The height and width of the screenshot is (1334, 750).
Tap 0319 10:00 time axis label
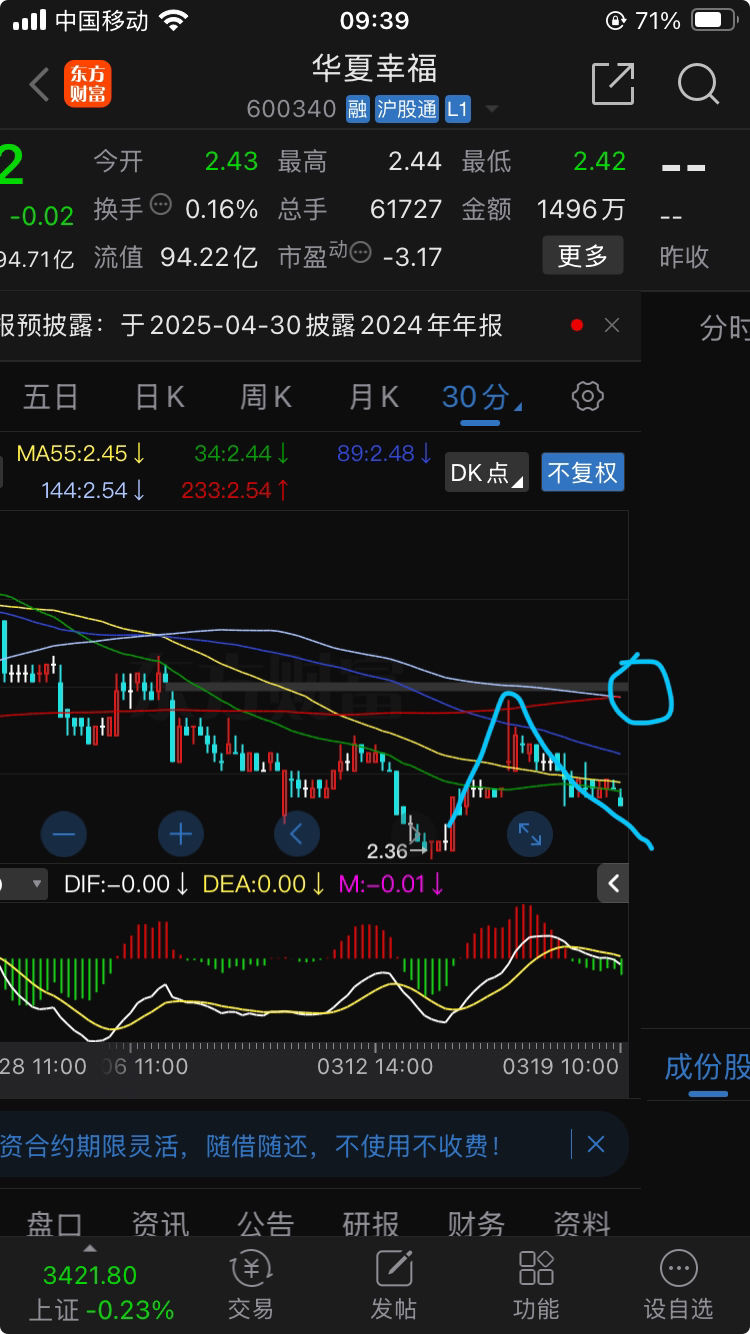560,1066
